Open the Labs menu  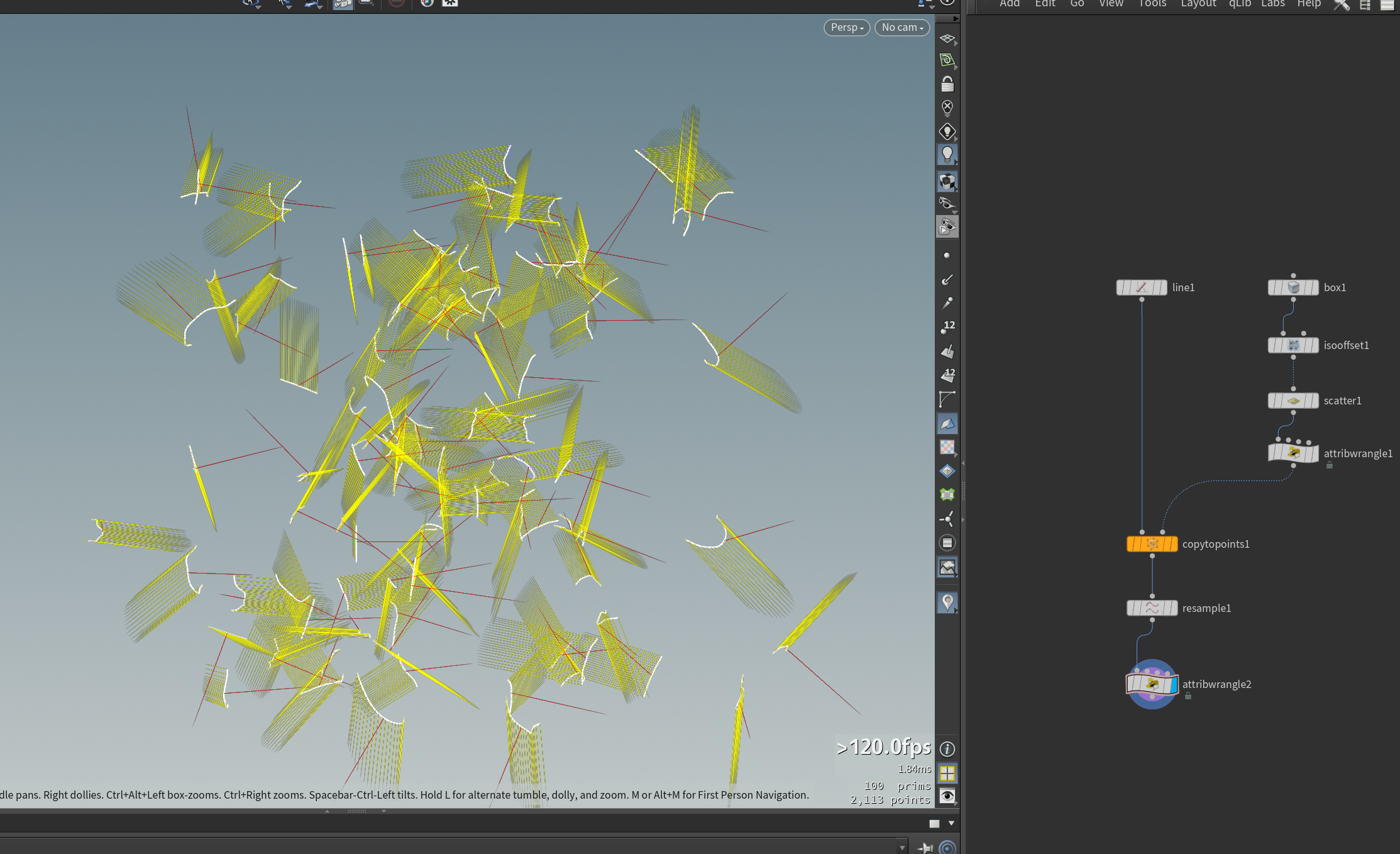pos(1272,4)
